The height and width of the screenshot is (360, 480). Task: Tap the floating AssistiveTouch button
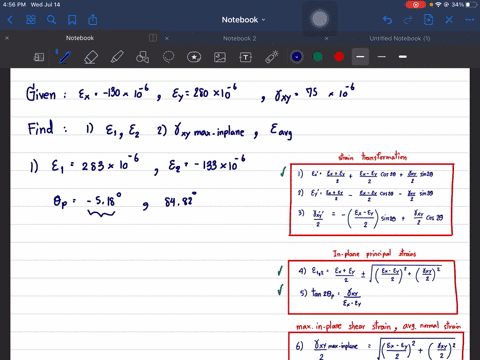[x=319, y=19]
